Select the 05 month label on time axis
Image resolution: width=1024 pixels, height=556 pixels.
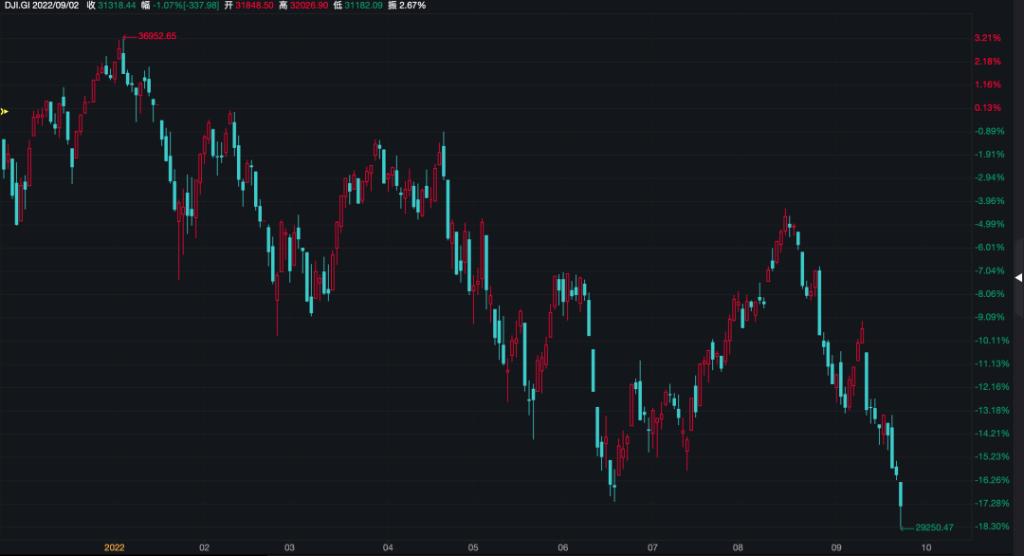pyautogui.click(x=474, y=547)
